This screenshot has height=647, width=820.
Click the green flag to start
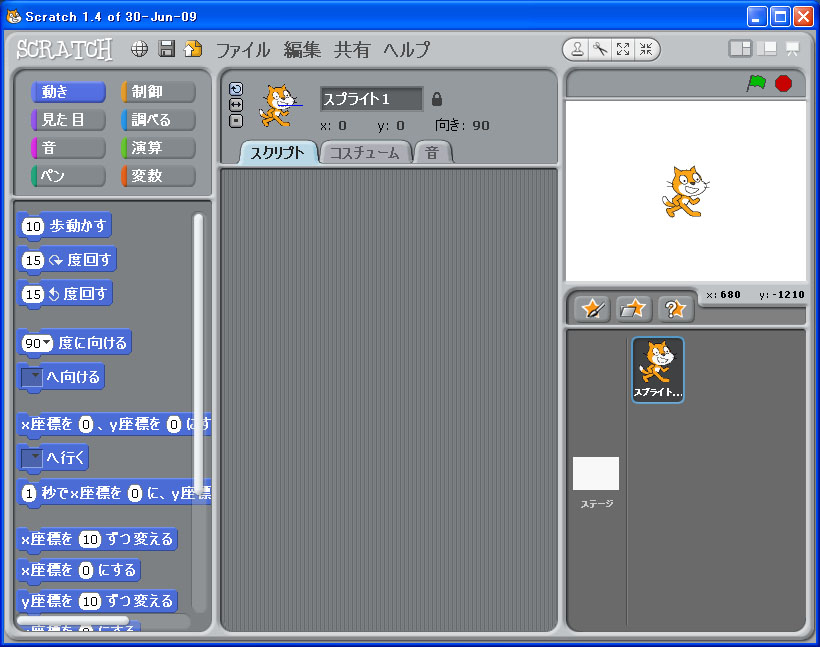(x=756, y=83)
